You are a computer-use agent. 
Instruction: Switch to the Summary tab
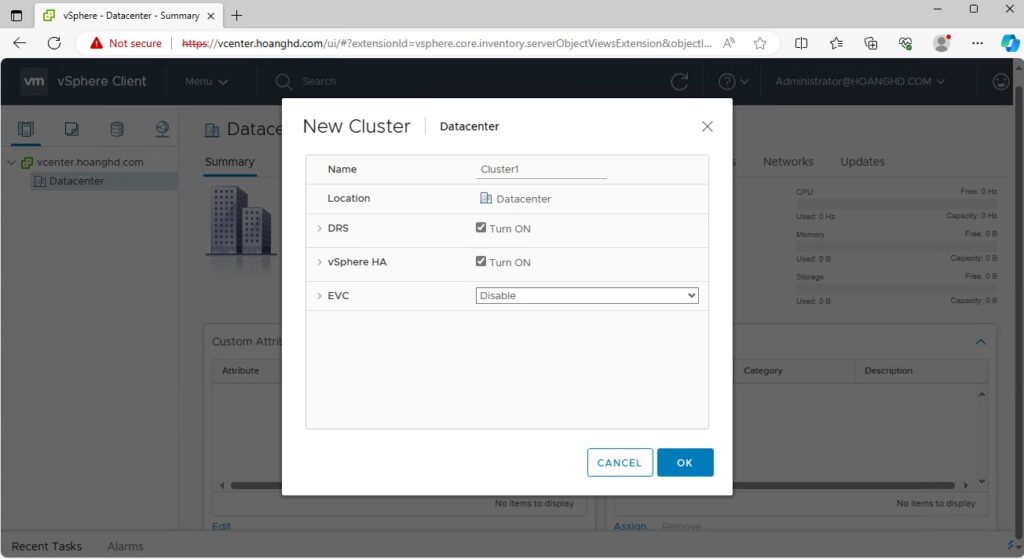click(x=229, y=162)
